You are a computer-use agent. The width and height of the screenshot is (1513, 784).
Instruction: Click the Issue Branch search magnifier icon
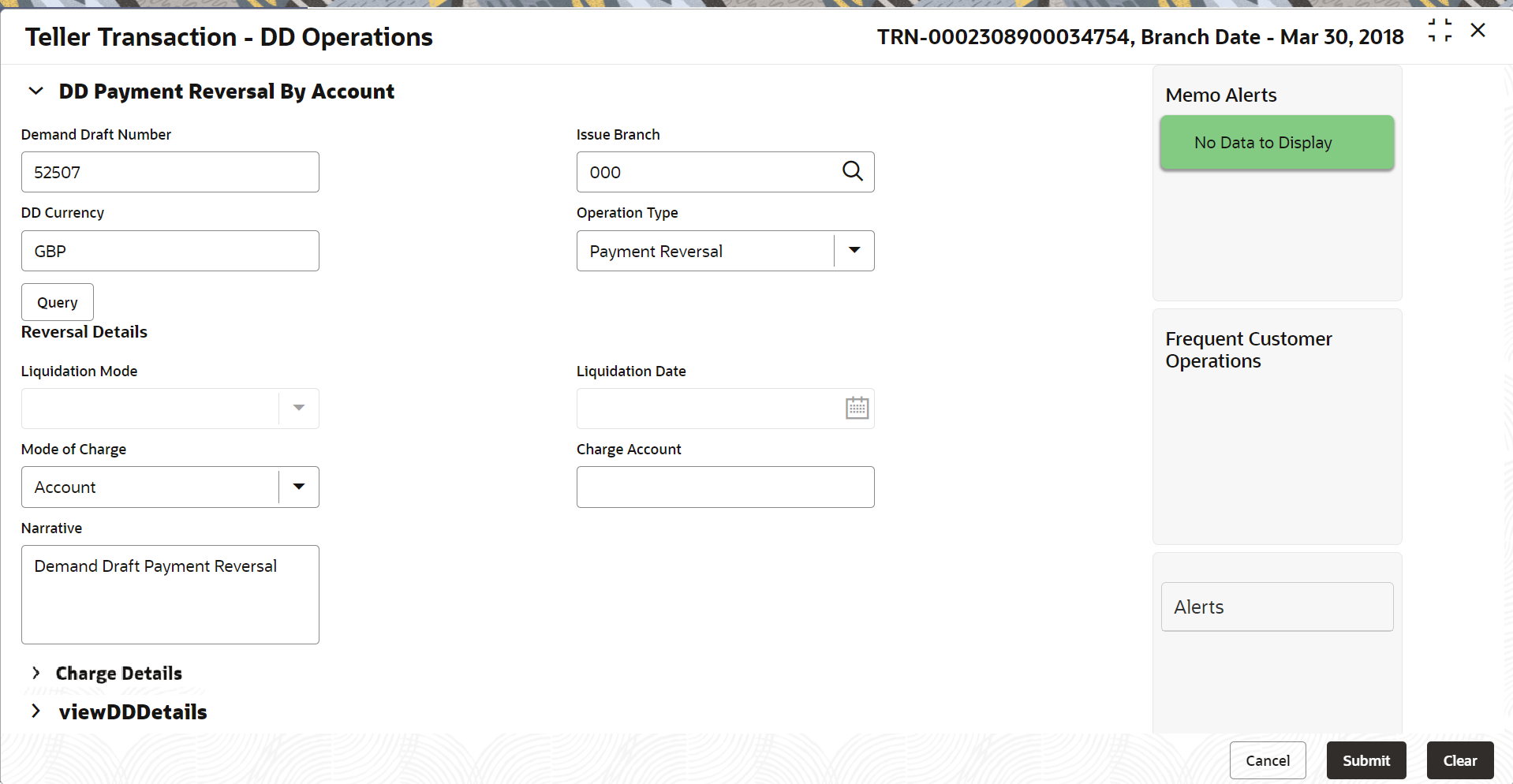pos(852,171)
